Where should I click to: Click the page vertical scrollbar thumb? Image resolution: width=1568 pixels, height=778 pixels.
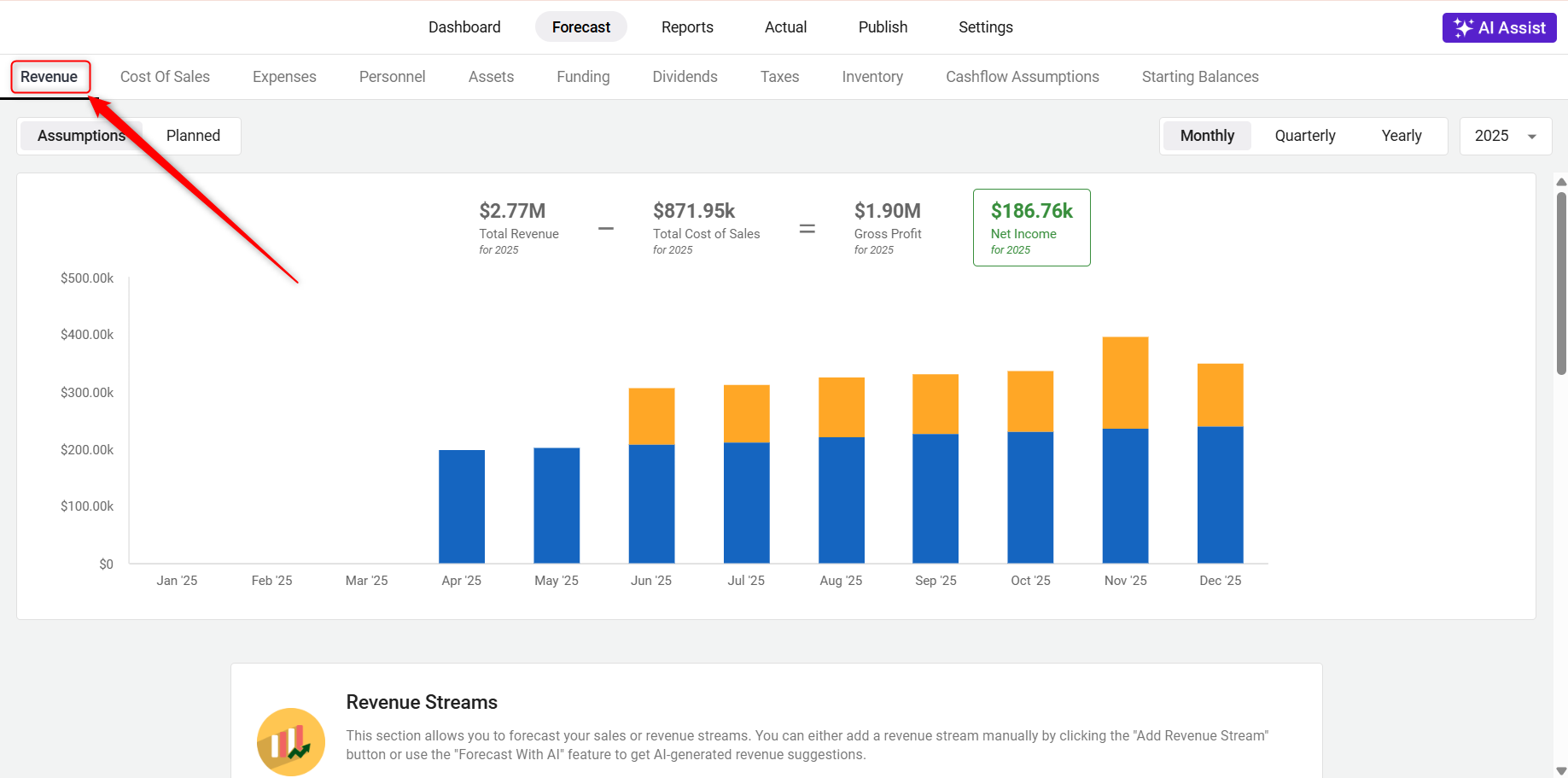click(x=1561, y=282)
